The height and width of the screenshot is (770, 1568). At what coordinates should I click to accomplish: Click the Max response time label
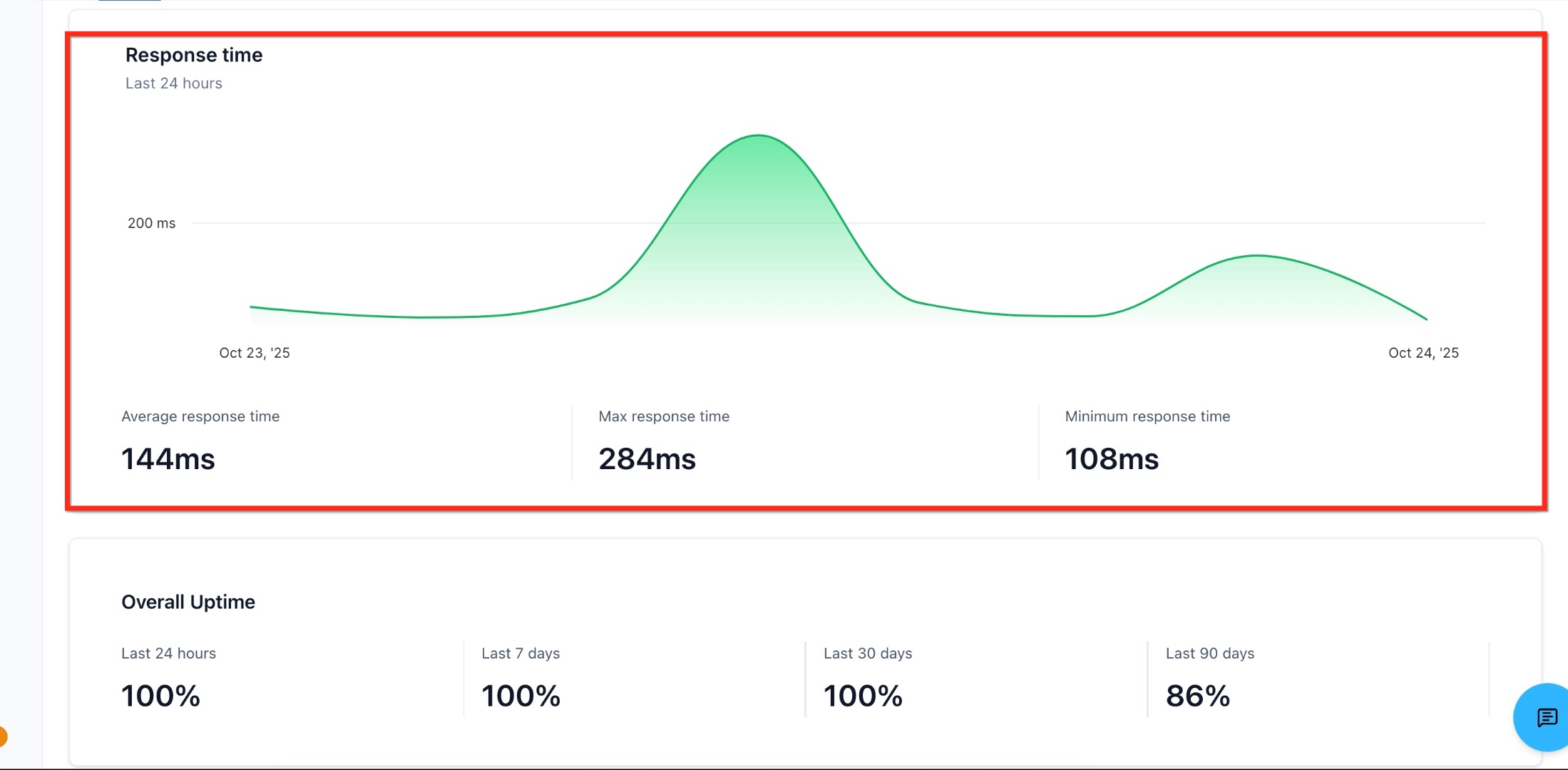(664, 416)
